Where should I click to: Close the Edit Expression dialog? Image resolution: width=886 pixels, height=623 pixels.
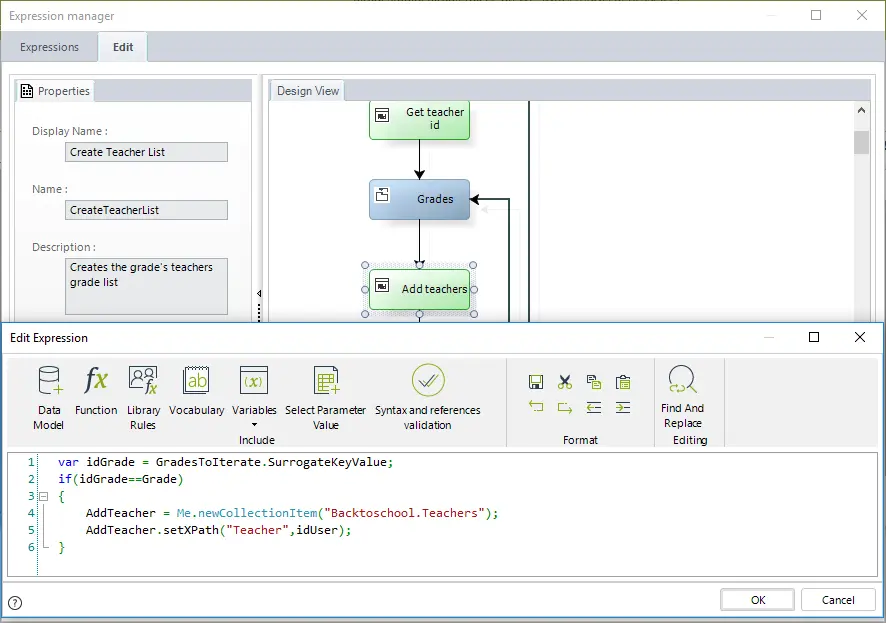[860, 337]
